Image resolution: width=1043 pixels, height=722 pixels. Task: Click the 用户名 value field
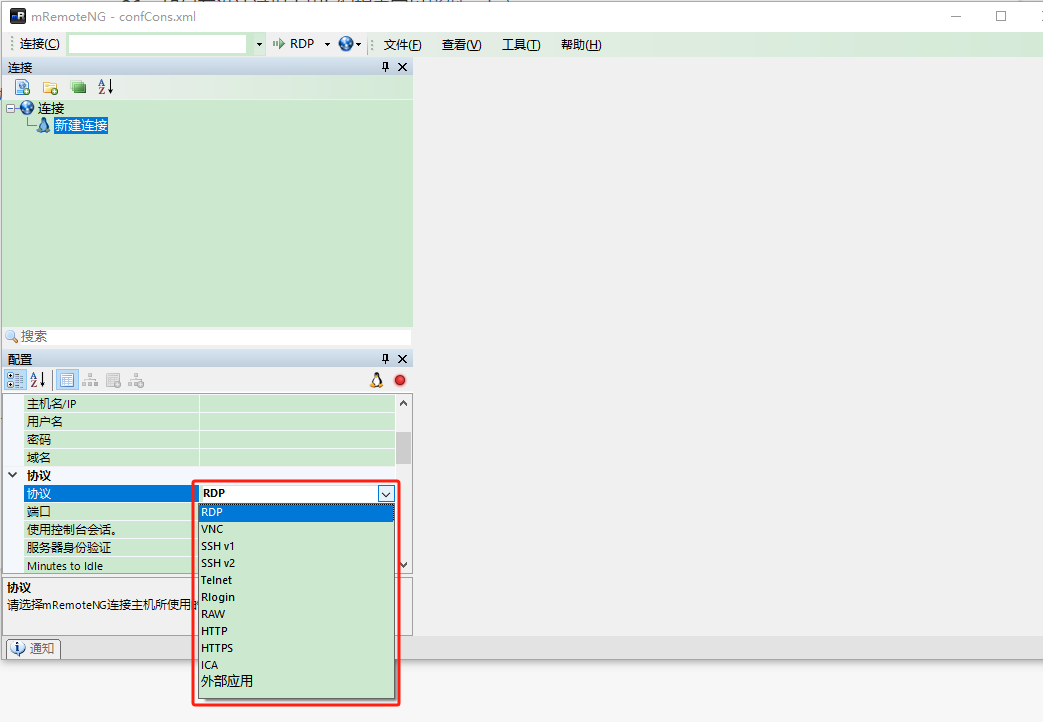297,422
